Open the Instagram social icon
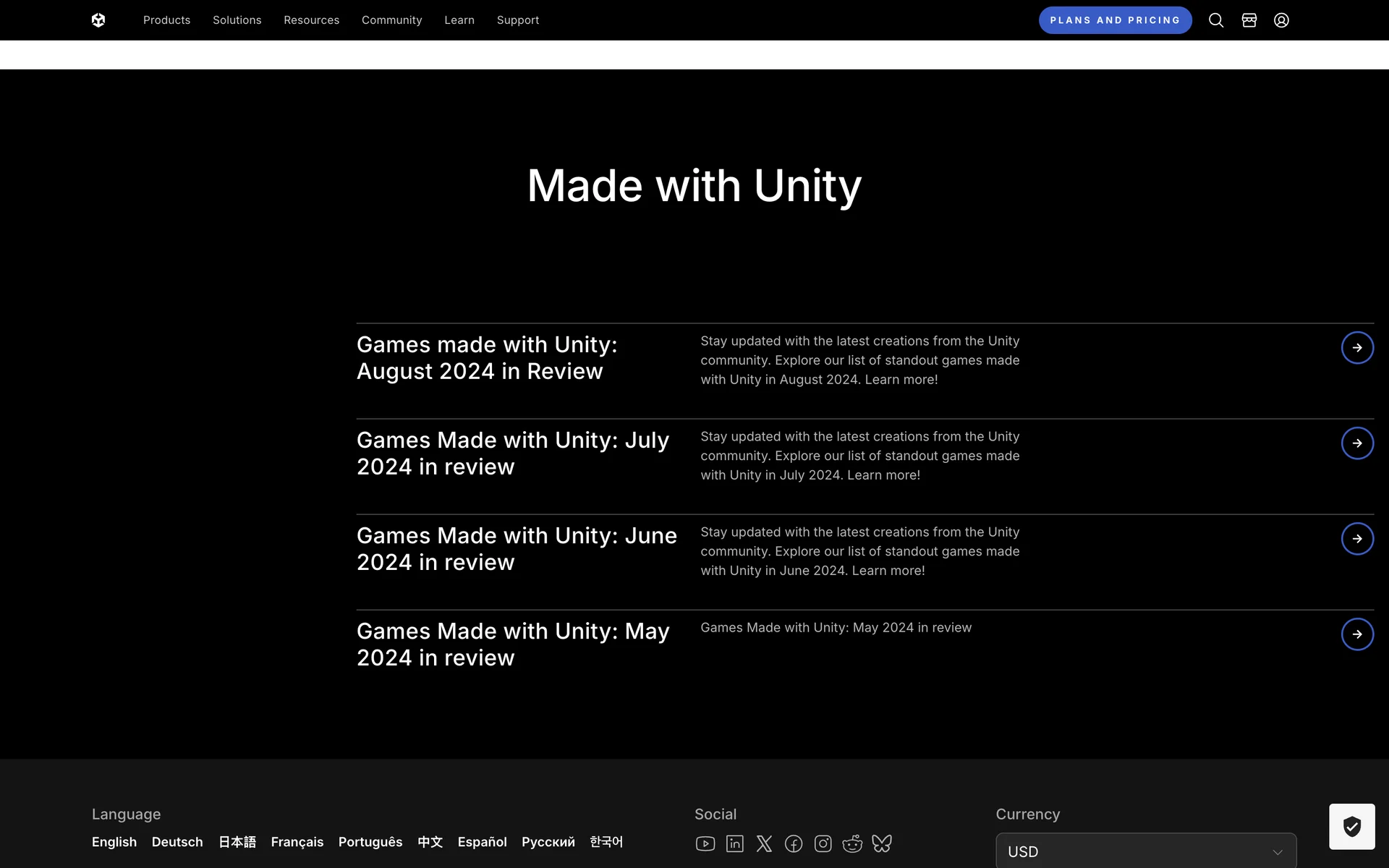 tap(823, 843)
